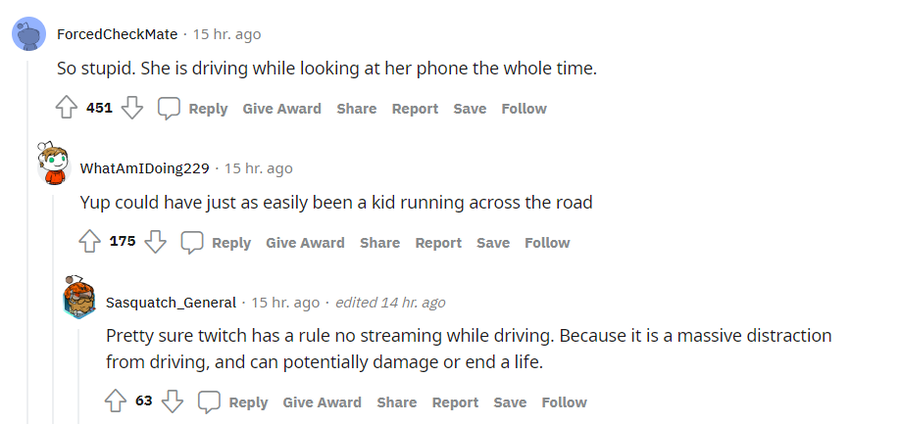
Task: Visit Sasquatch_General username link
Action: [171, 302]
